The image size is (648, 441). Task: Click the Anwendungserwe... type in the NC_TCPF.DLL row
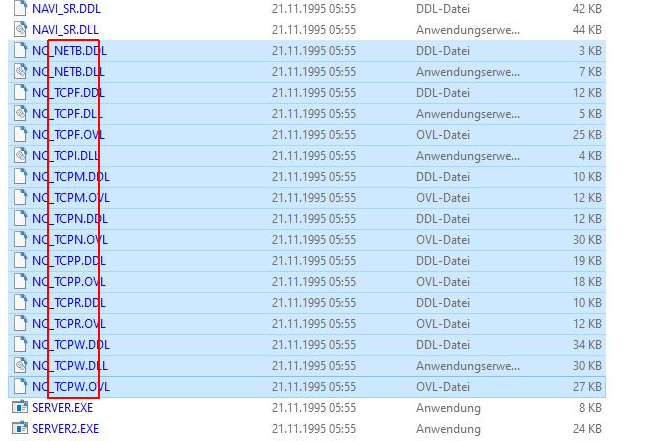pos(468,114)
